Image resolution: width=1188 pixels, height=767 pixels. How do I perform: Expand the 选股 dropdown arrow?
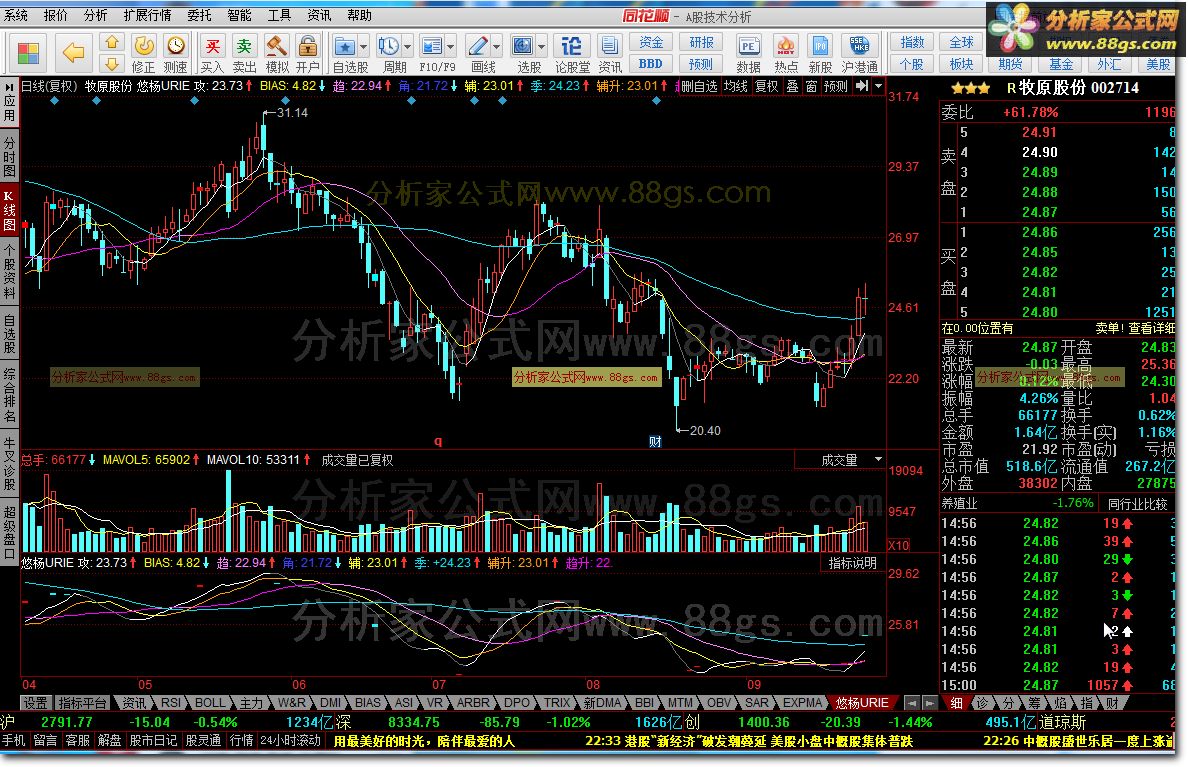[542, 47]
